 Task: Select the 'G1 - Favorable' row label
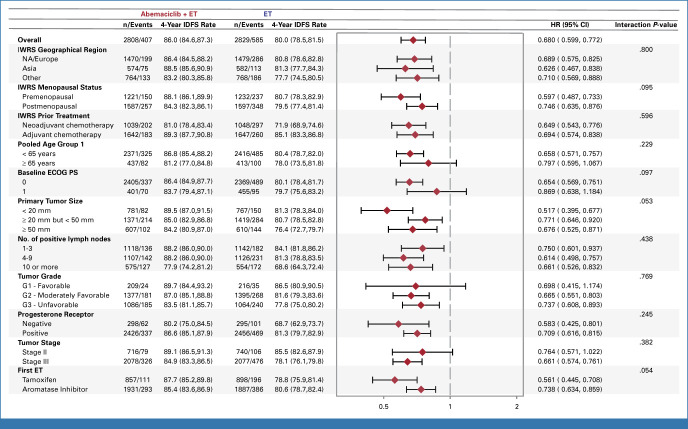pos(46,286)
